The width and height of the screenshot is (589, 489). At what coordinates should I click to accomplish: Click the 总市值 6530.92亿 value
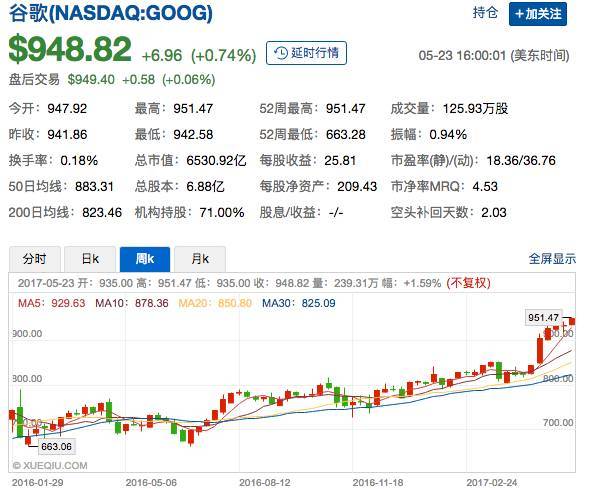216,161
